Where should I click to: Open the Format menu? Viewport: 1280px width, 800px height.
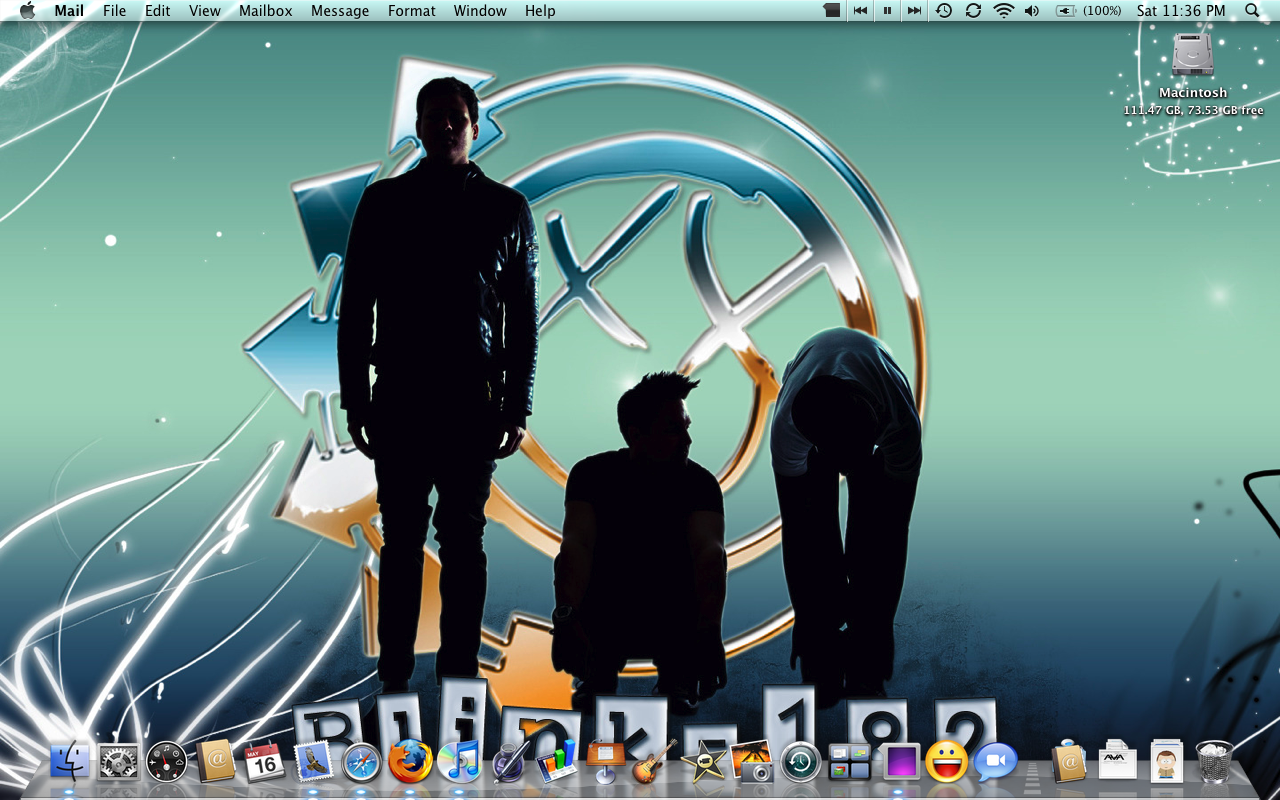(412, 11)
